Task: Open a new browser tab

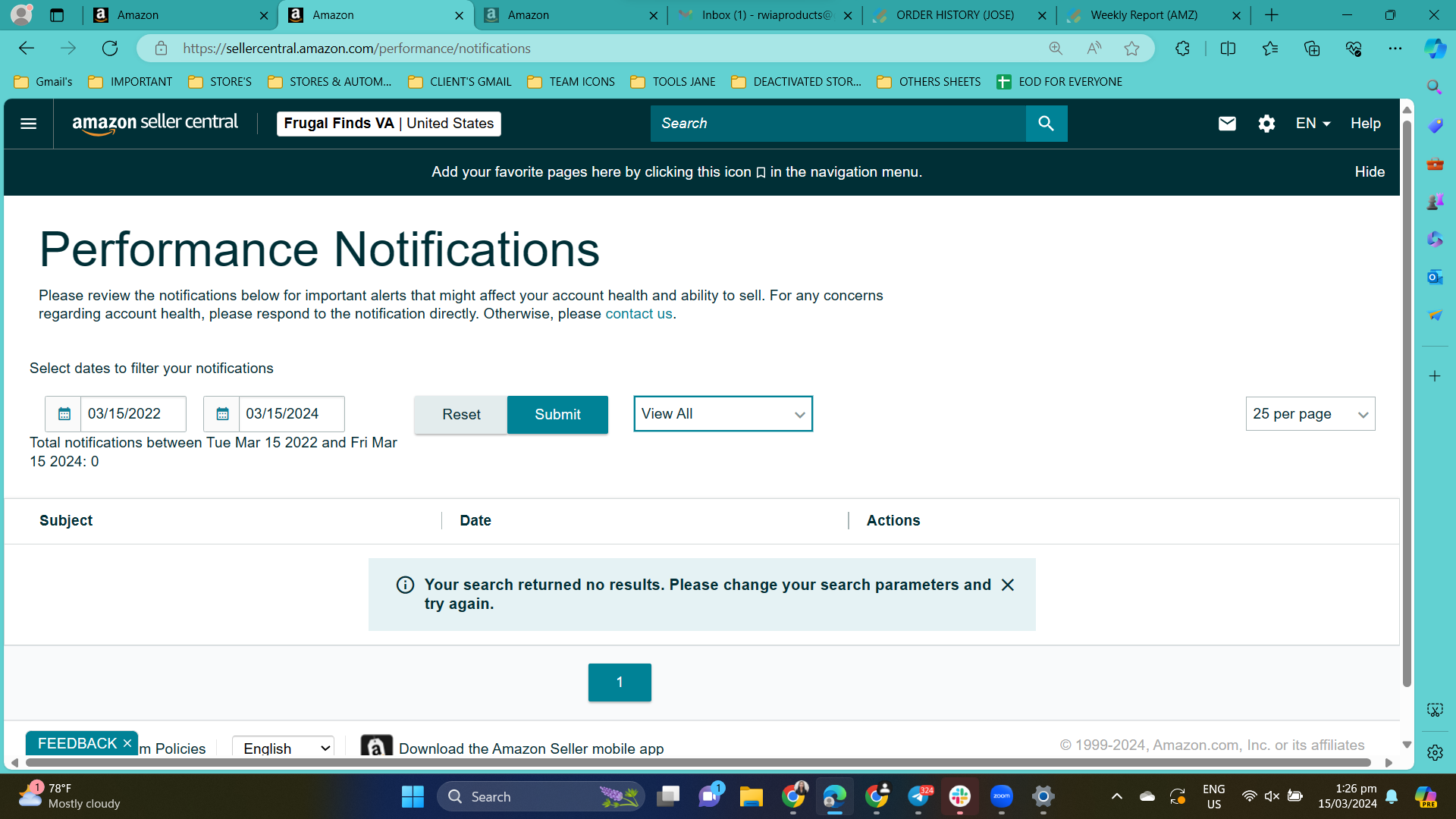Action: pyautogui.click(x=1272, y=15)
